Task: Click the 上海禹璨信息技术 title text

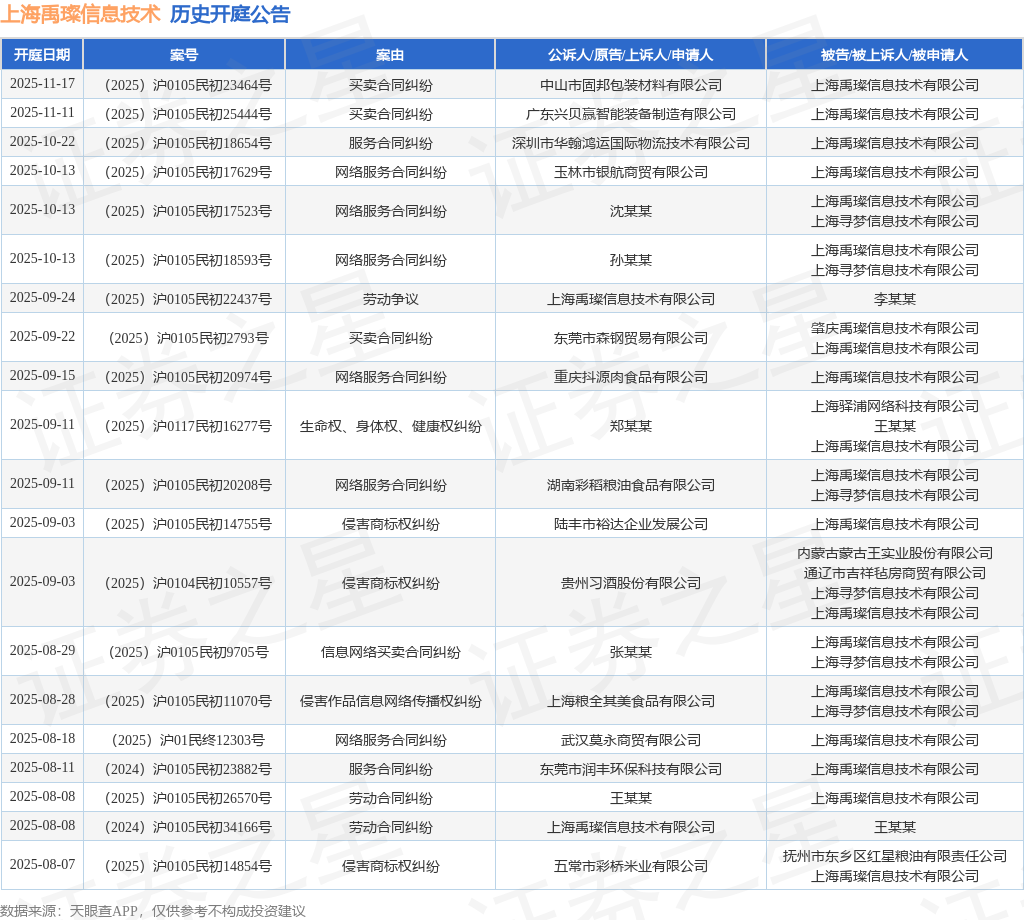Action: tap(80, 14)
